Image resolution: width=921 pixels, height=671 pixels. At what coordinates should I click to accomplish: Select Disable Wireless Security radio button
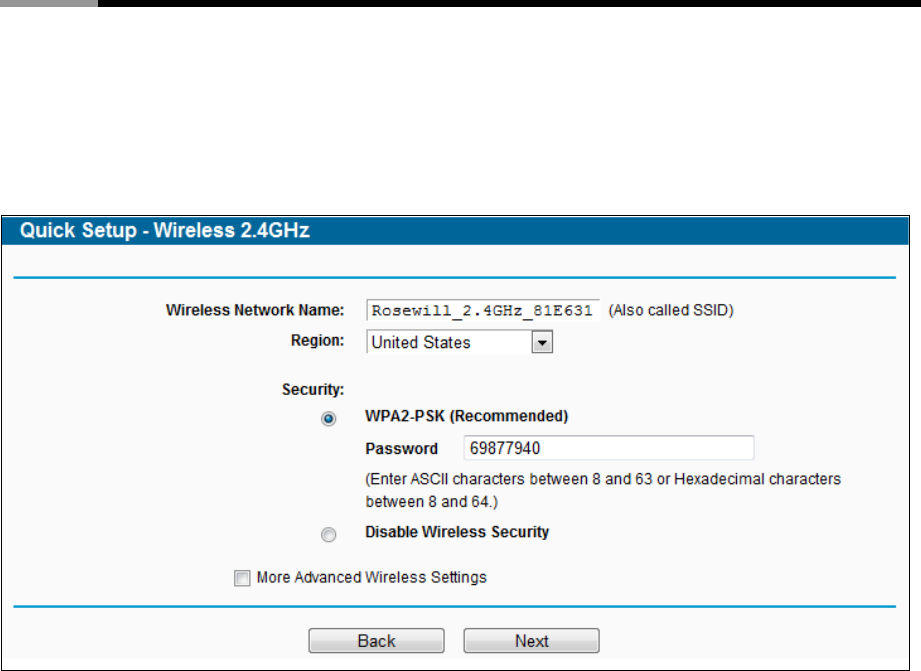click(328, 534)
